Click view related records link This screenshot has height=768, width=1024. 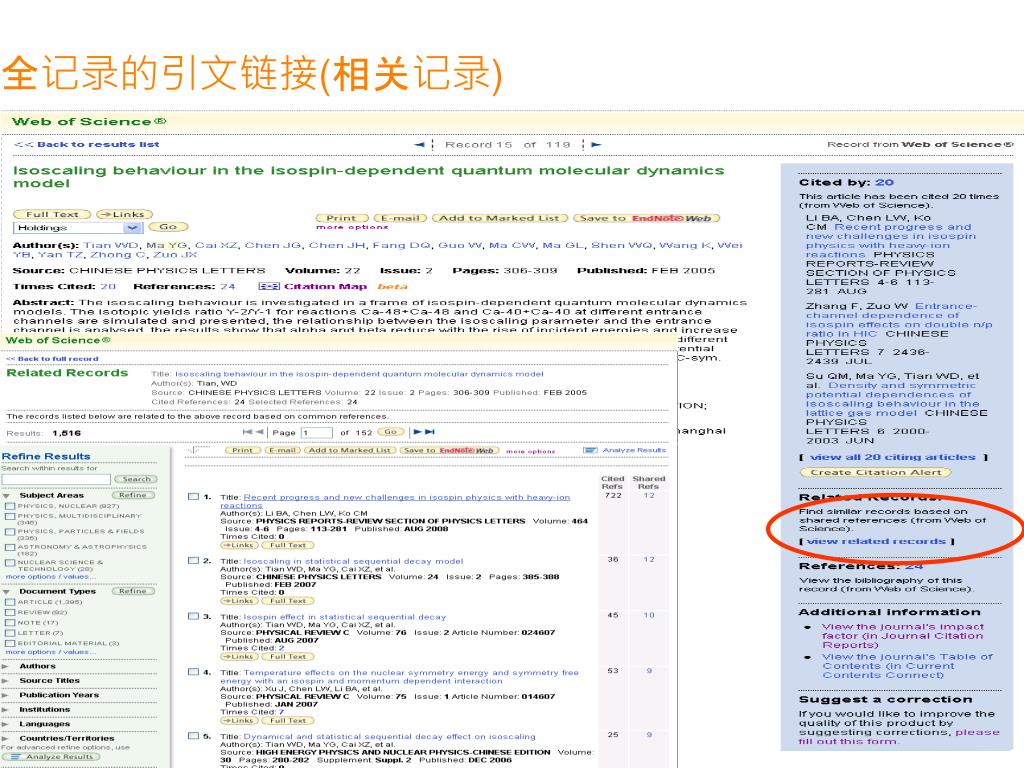pyautogui.click(x=876, y=541)
